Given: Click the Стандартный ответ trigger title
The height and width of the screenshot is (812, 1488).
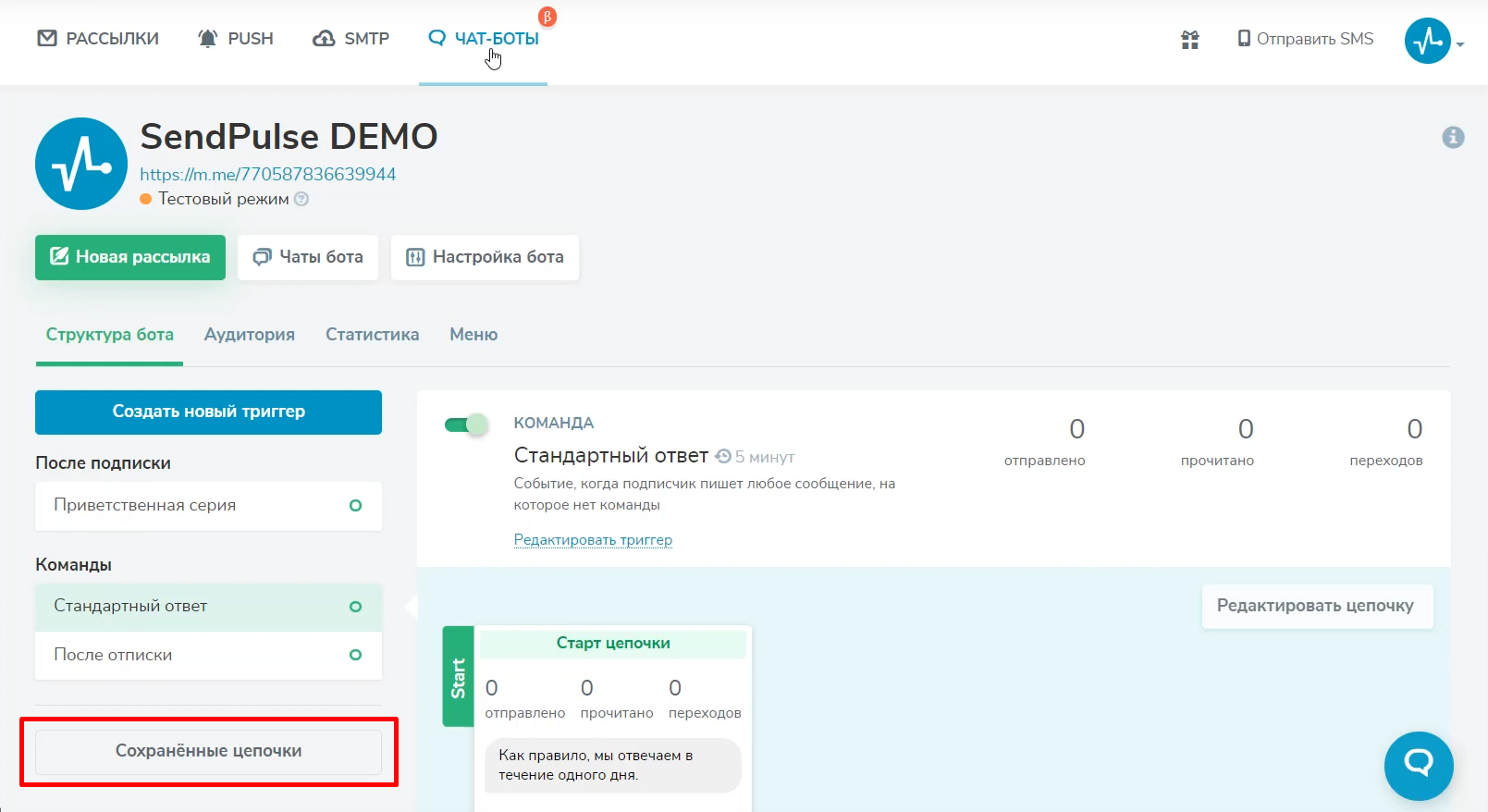Looking at the screenshot, I should [x=610, y=456].
